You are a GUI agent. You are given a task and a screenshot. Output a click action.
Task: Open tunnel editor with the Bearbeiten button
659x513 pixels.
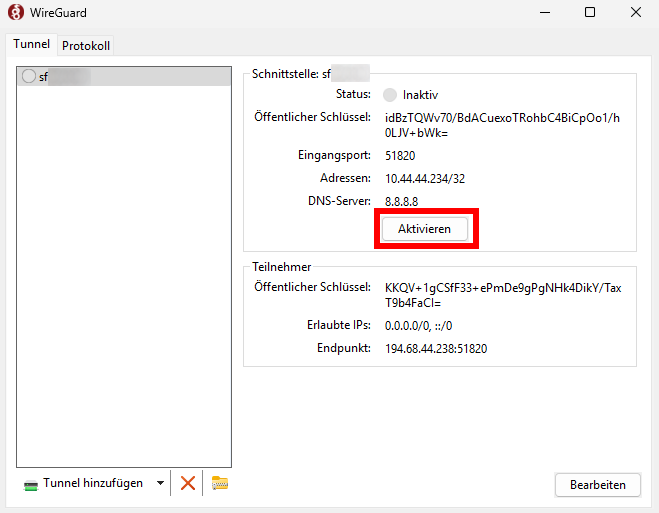click(x=598, y=485)
